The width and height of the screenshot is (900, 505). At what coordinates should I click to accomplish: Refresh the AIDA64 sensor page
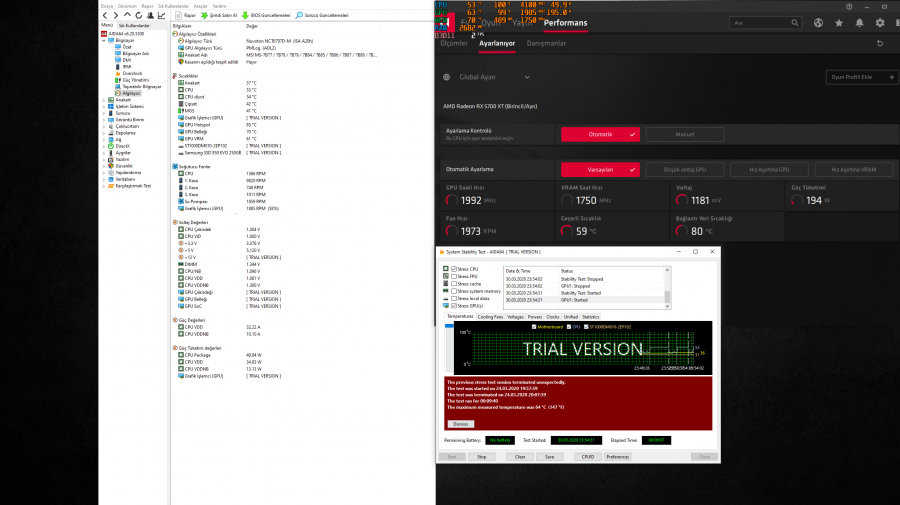tap(138, 15)
